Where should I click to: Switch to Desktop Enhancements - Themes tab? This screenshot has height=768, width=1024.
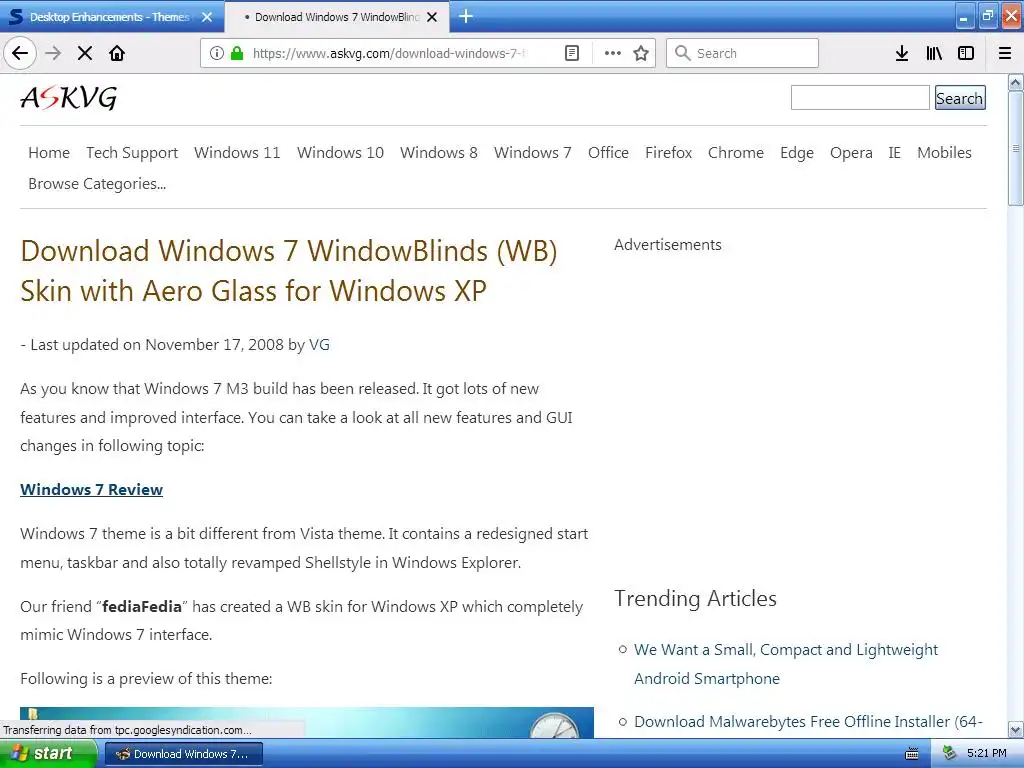[111, 17]
